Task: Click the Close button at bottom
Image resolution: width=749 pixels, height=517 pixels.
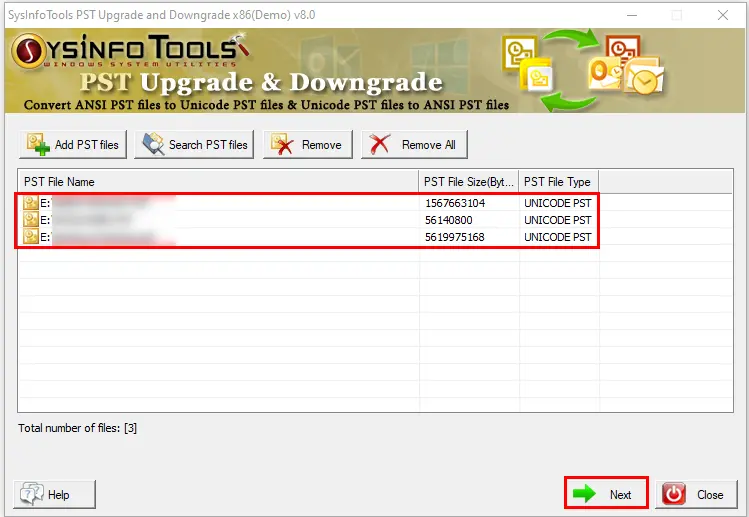Action: coord(696,495)
